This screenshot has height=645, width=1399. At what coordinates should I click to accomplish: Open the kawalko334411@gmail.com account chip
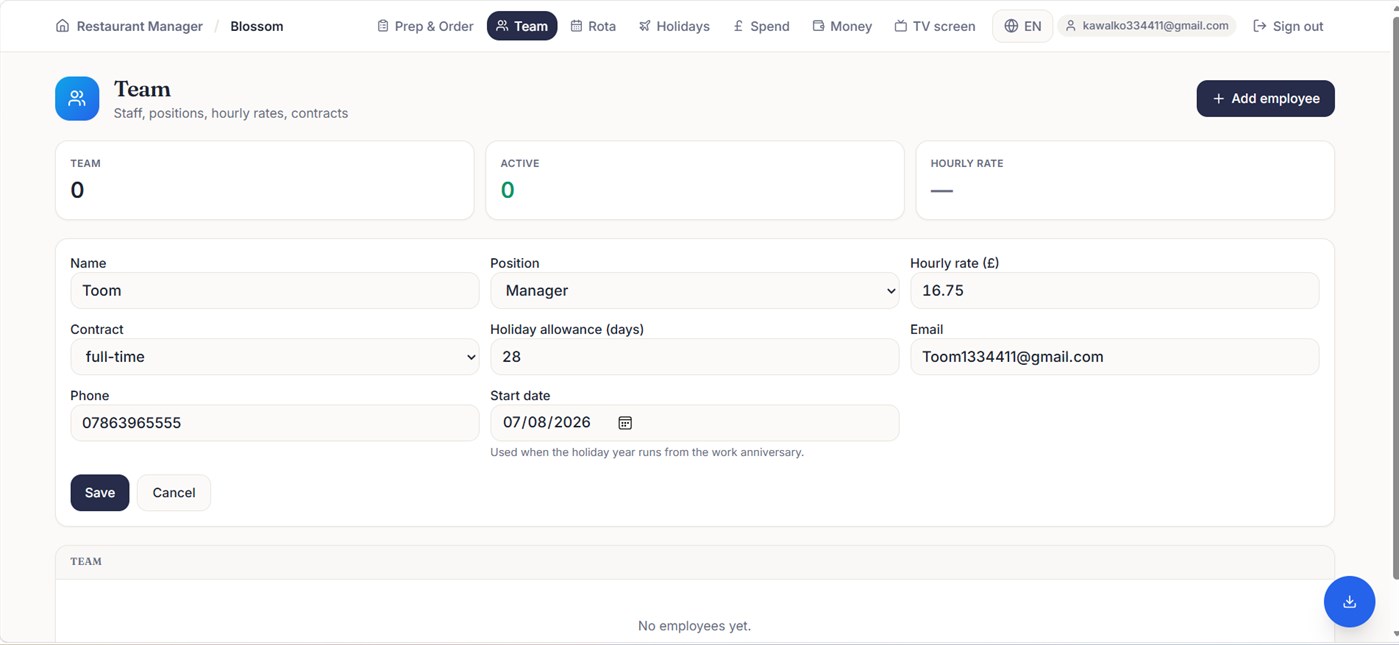(1147, 26)
